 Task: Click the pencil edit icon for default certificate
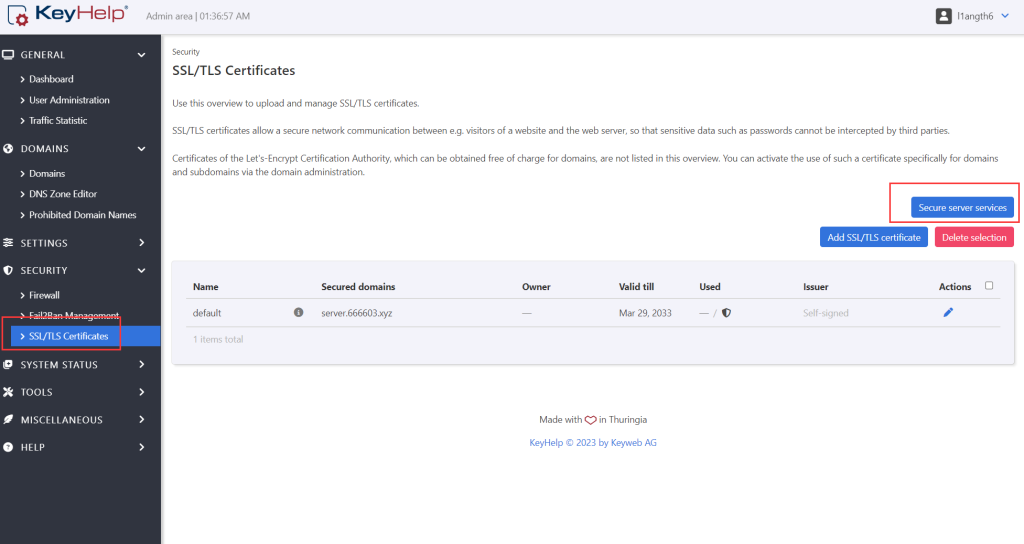[x=948, y=313]
